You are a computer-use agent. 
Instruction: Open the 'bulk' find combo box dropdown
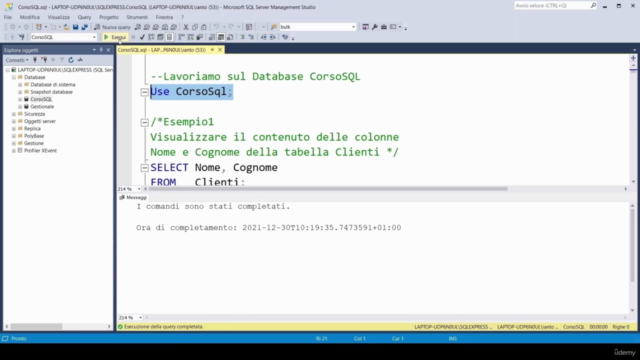click(x=353, y=27)
